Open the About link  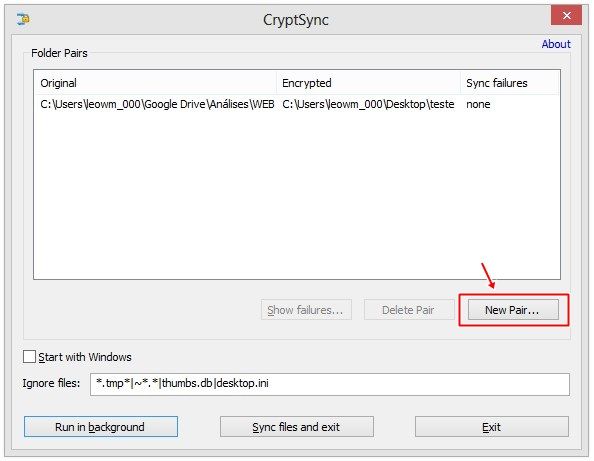[556, 44]
